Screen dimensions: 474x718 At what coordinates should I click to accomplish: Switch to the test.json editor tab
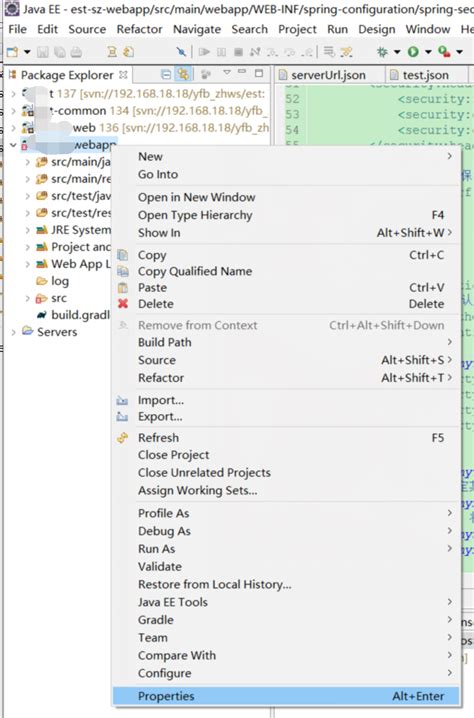pyautogui.click(x=425, y=75)
